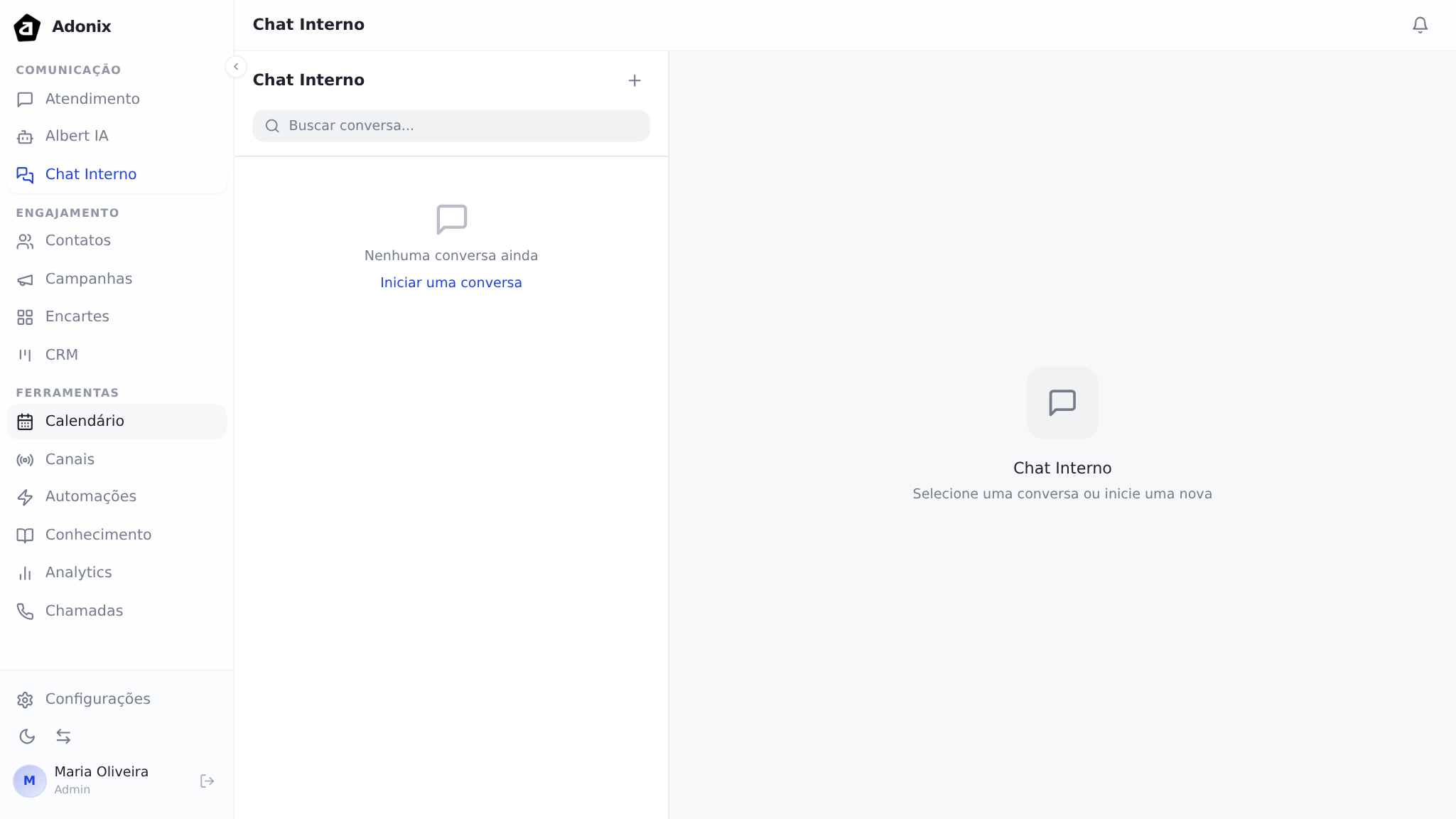The width and height of the screenshot is (1456, 819).
Task: Go to Atendimento section
Action: coord(92,100)
